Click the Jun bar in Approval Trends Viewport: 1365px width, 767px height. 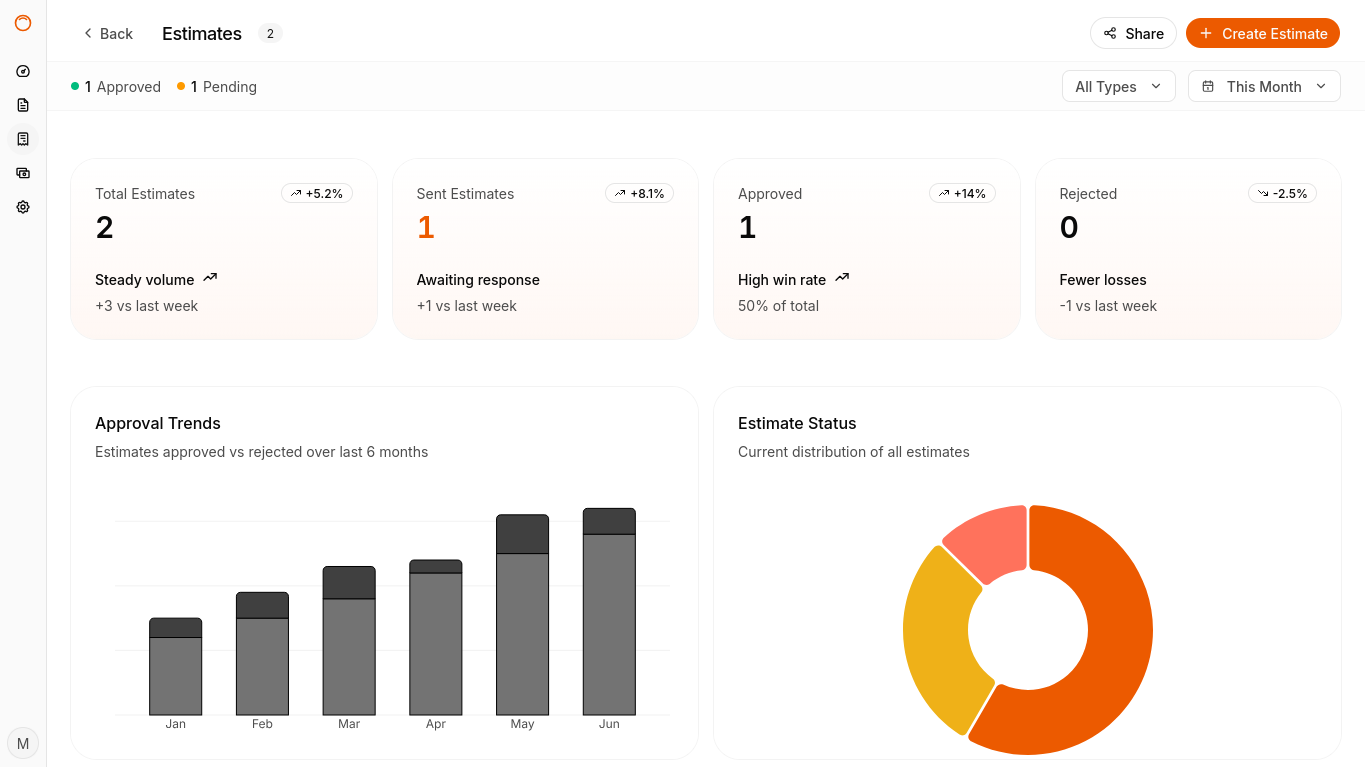pos(609,612)
